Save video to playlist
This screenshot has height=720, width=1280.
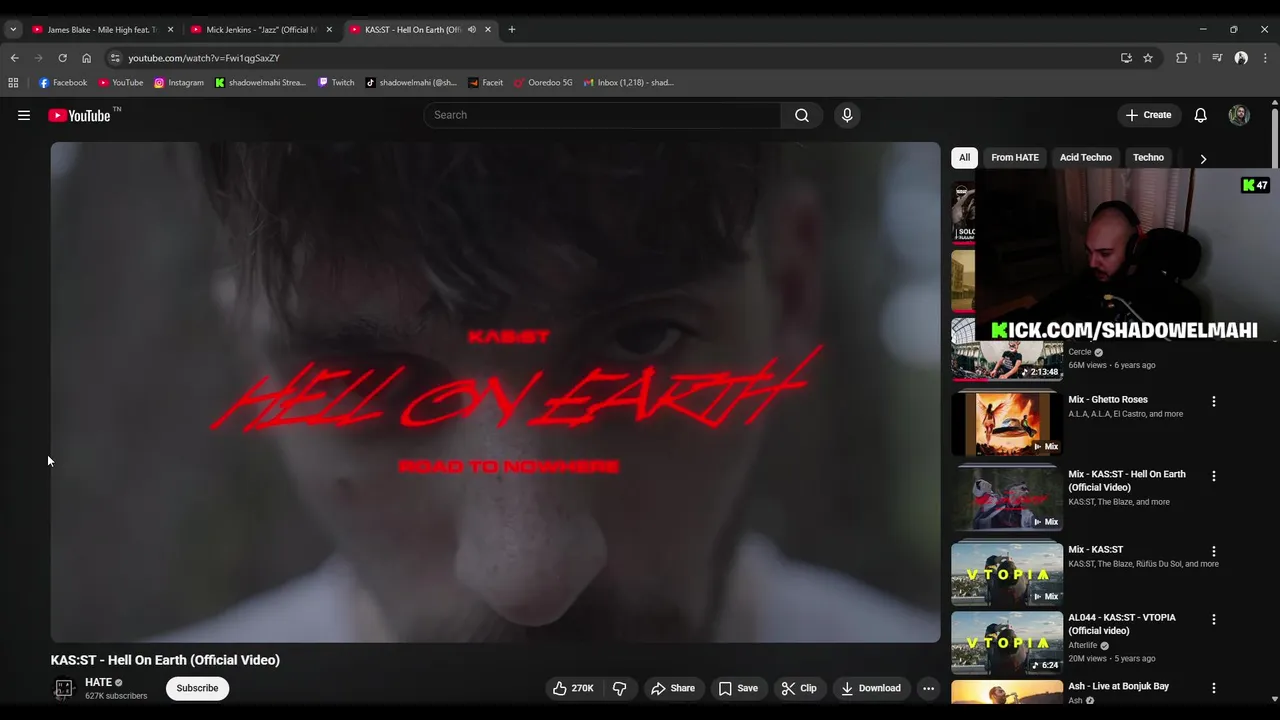click(x=738, y=688)
